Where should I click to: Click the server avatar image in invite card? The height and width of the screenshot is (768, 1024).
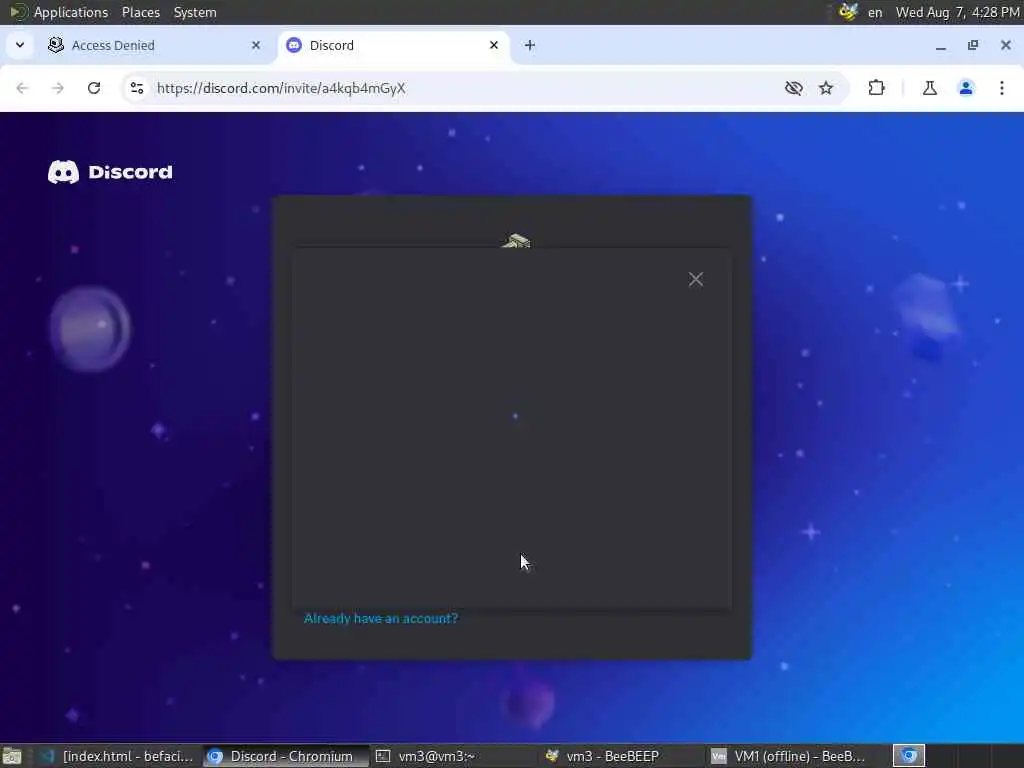tap(516, 241)
